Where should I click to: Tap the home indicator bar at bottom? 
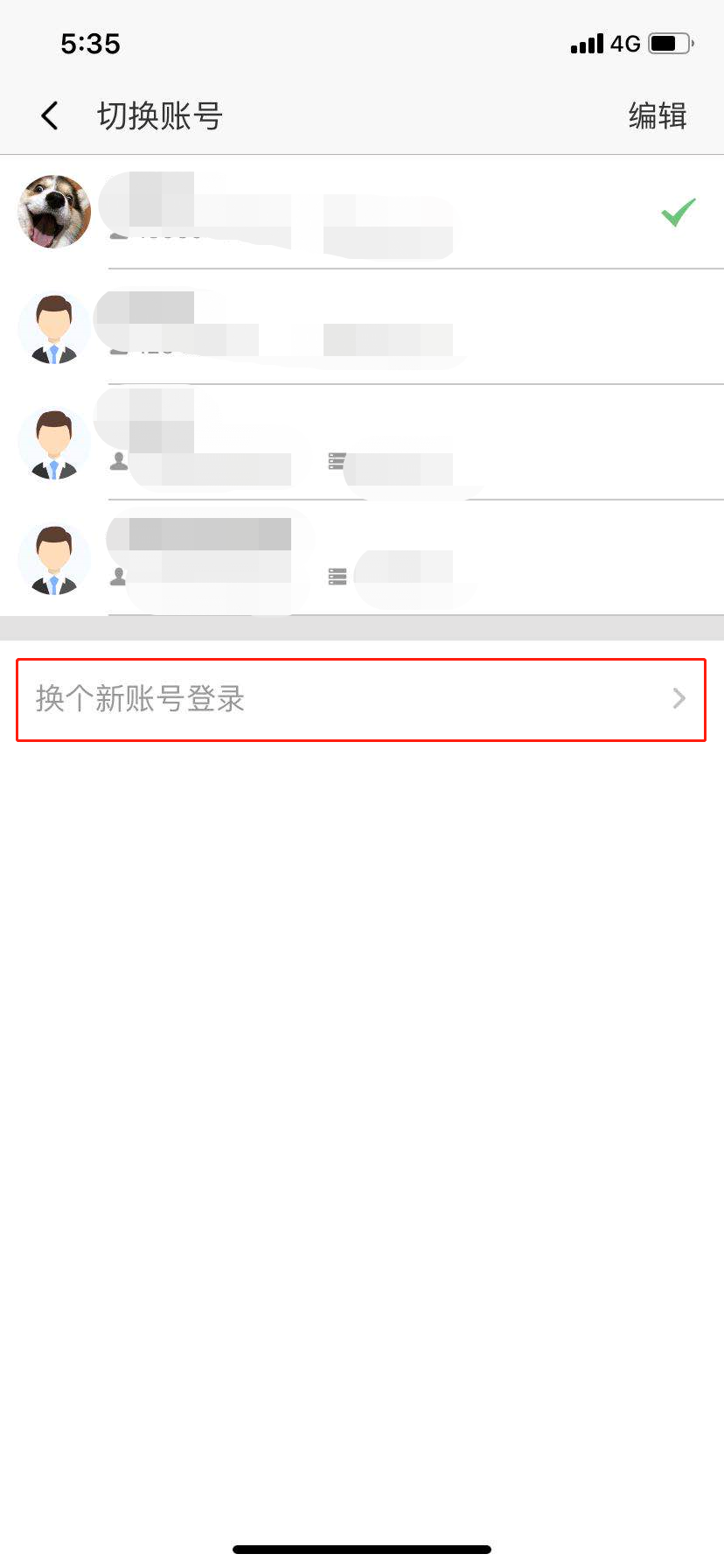point(362,1550)
